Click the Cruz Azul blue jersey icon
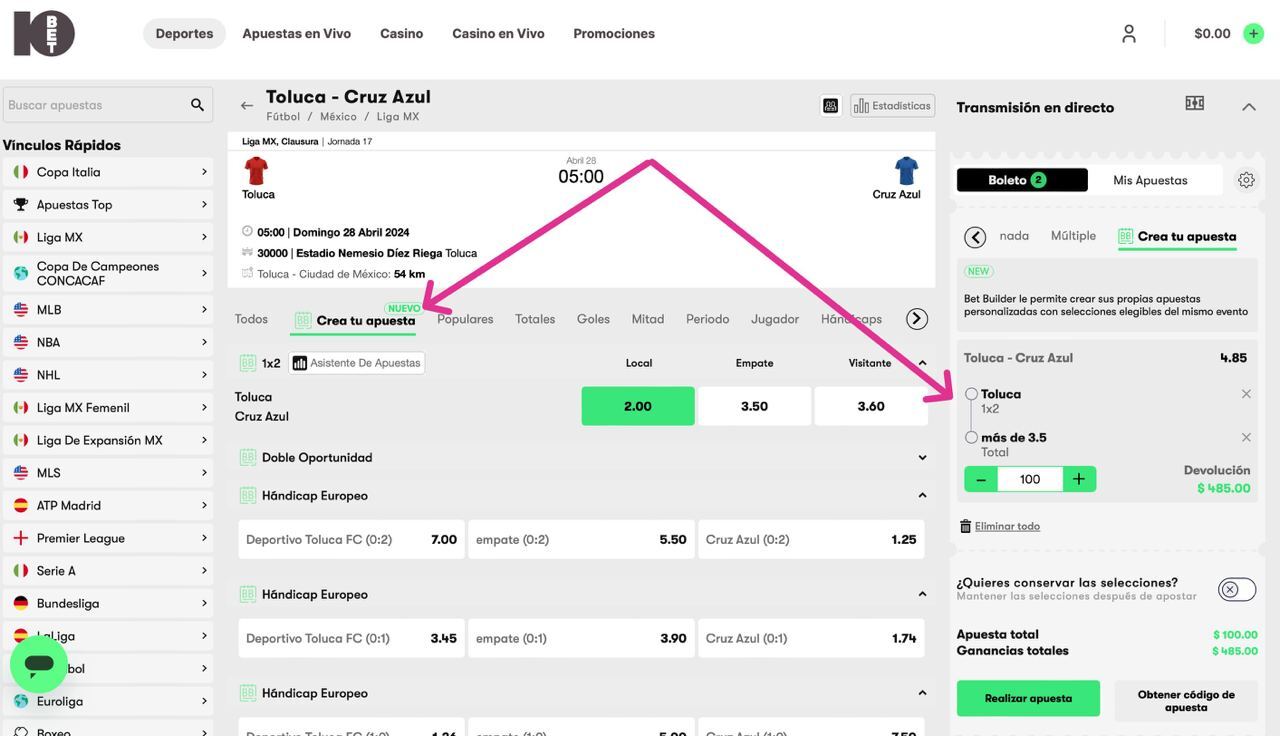1280x736 pixels. [906, 171]
